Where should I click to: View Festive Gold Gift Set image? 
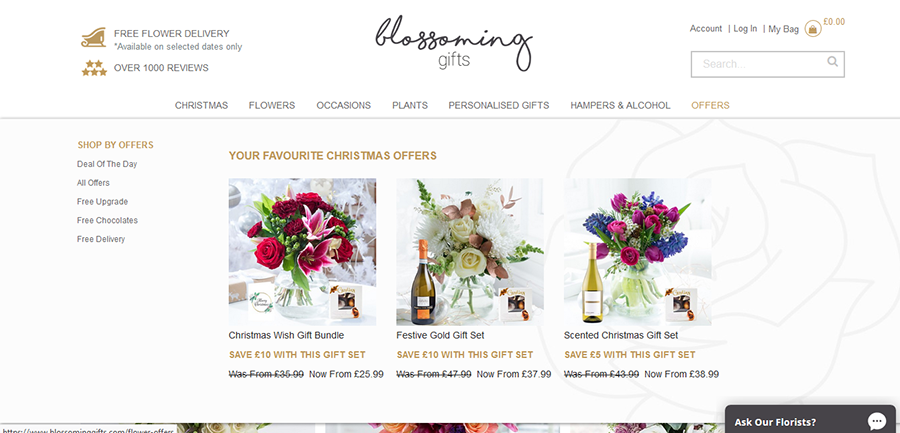[470, 252]
